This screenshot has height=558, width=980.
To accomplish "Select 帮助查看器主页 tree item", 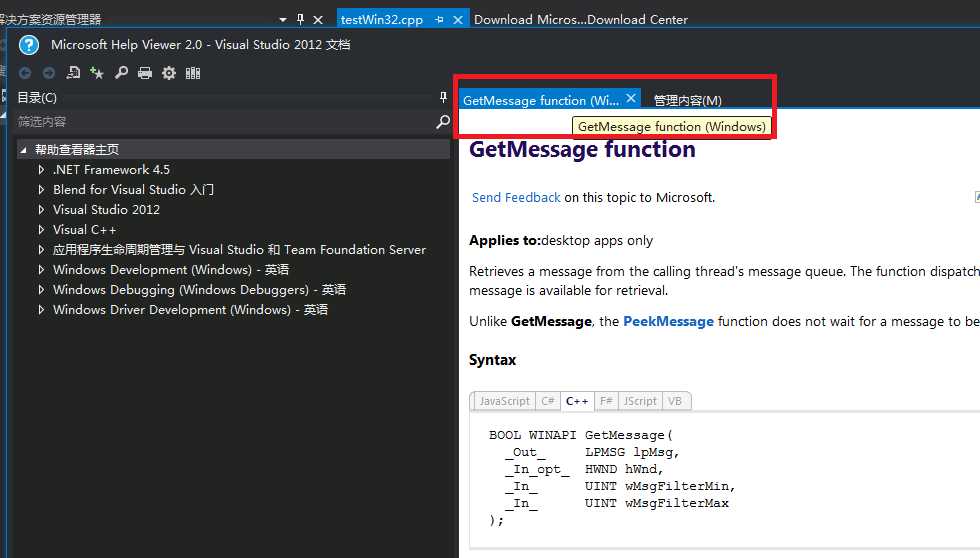I will 77,150.
